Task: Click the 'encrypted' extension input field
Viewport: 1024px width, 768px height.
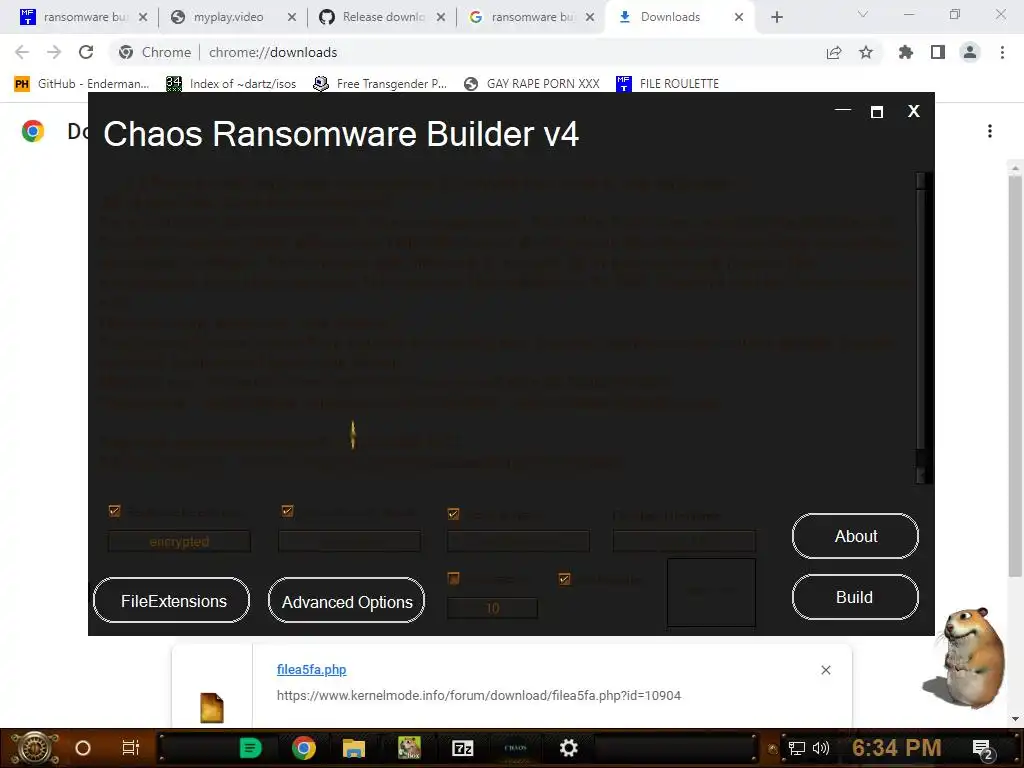Action: tap(179, 541)
